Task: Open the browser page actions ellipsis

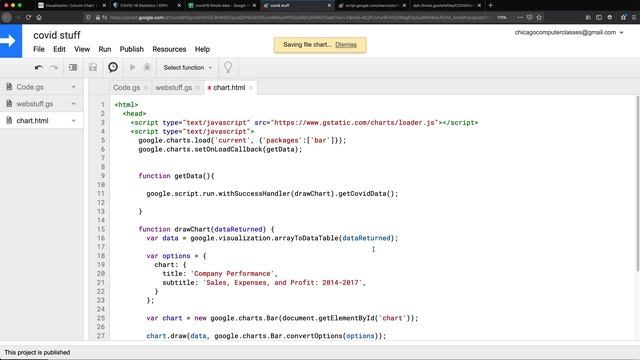Action: [x=520, y=18]
